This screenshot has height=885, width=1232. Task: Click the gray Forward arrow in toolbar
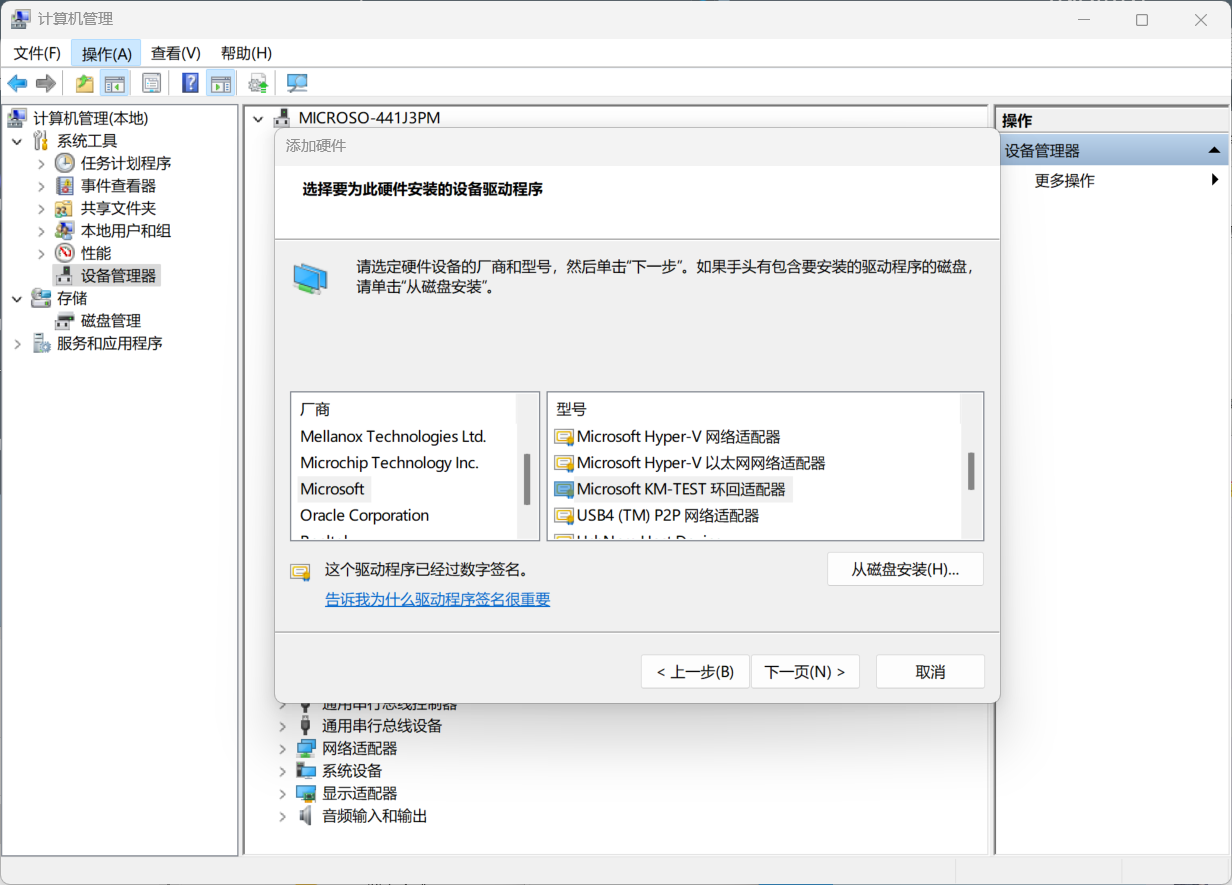(45, 83)
